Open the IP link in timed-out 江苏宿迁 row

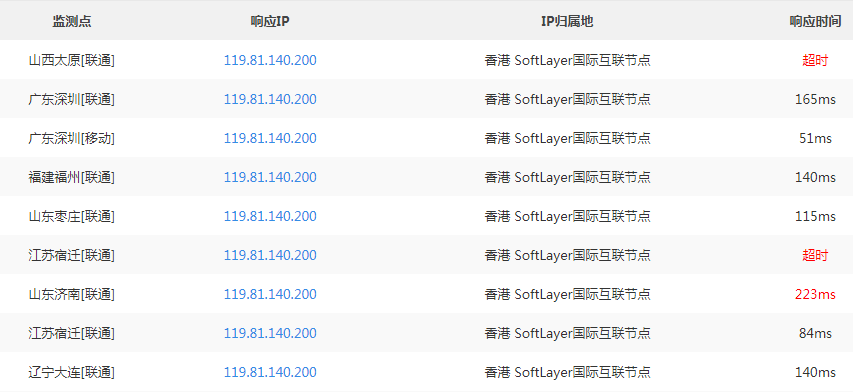(270, 256)
